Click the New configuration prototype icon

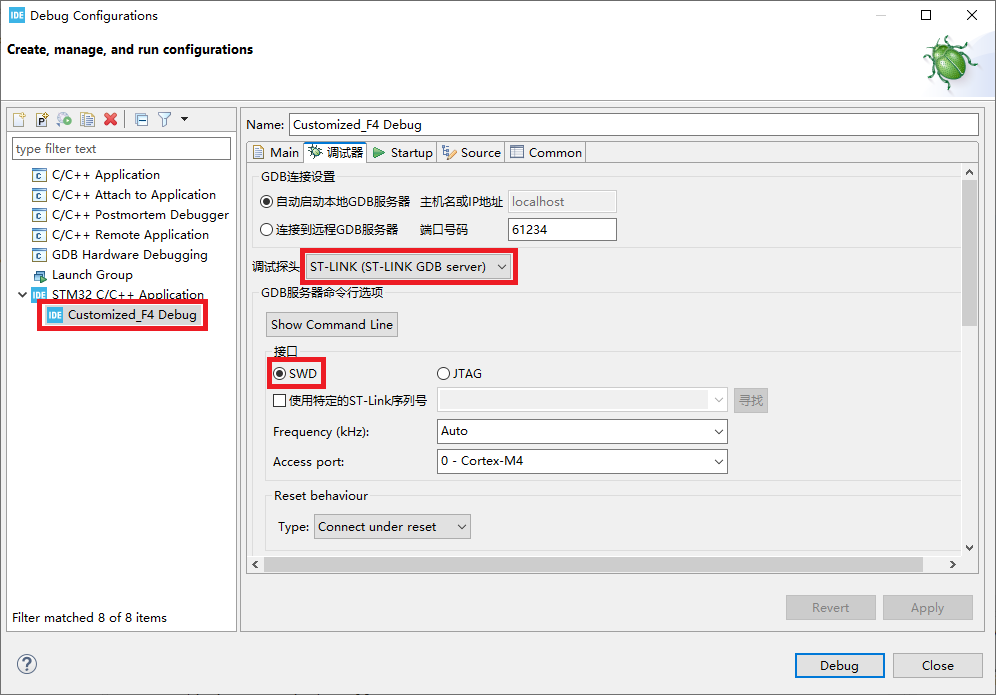click(x=42, y=119)
